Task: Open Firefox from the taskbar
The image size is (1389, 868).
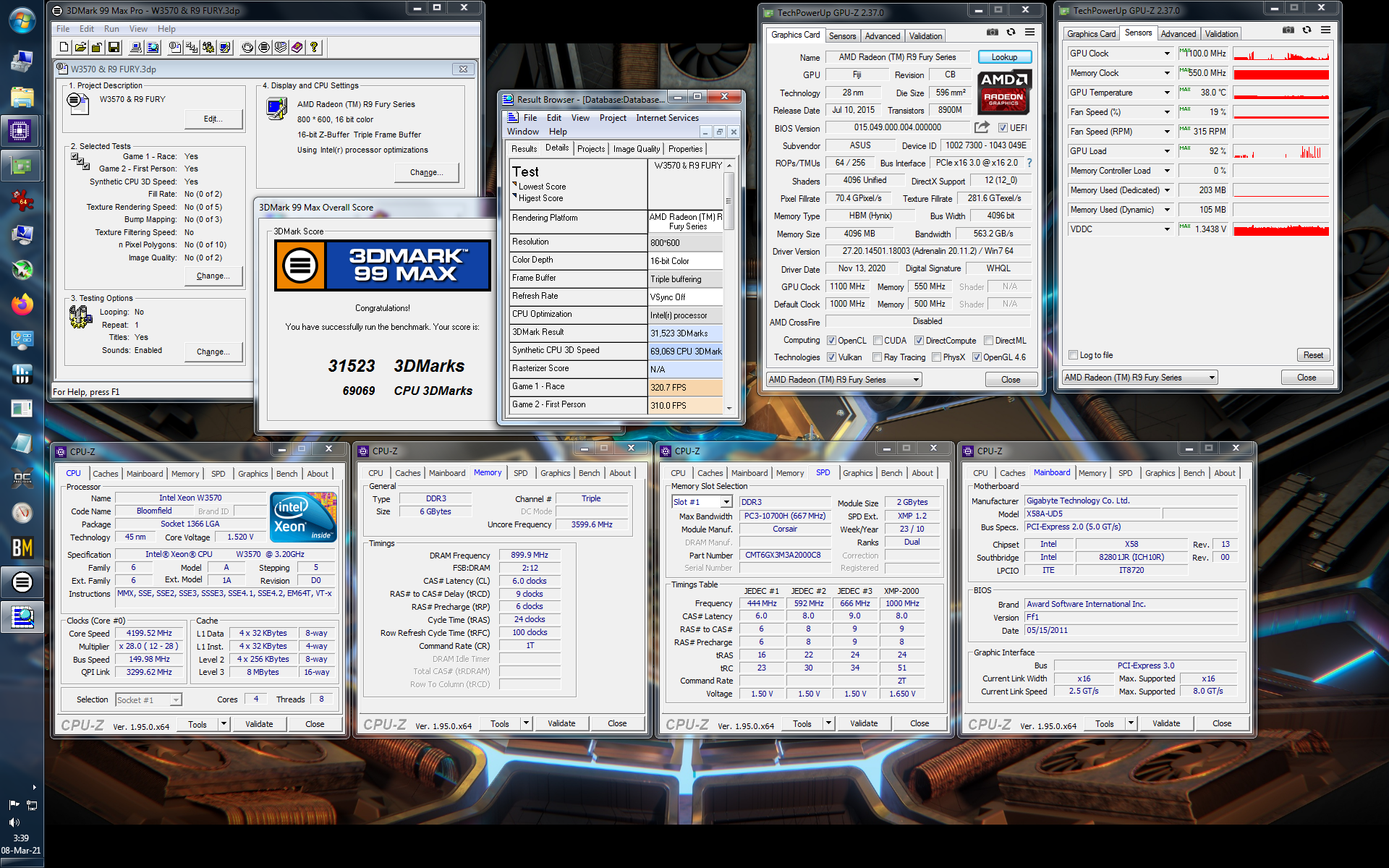Action: pos(22,305)
